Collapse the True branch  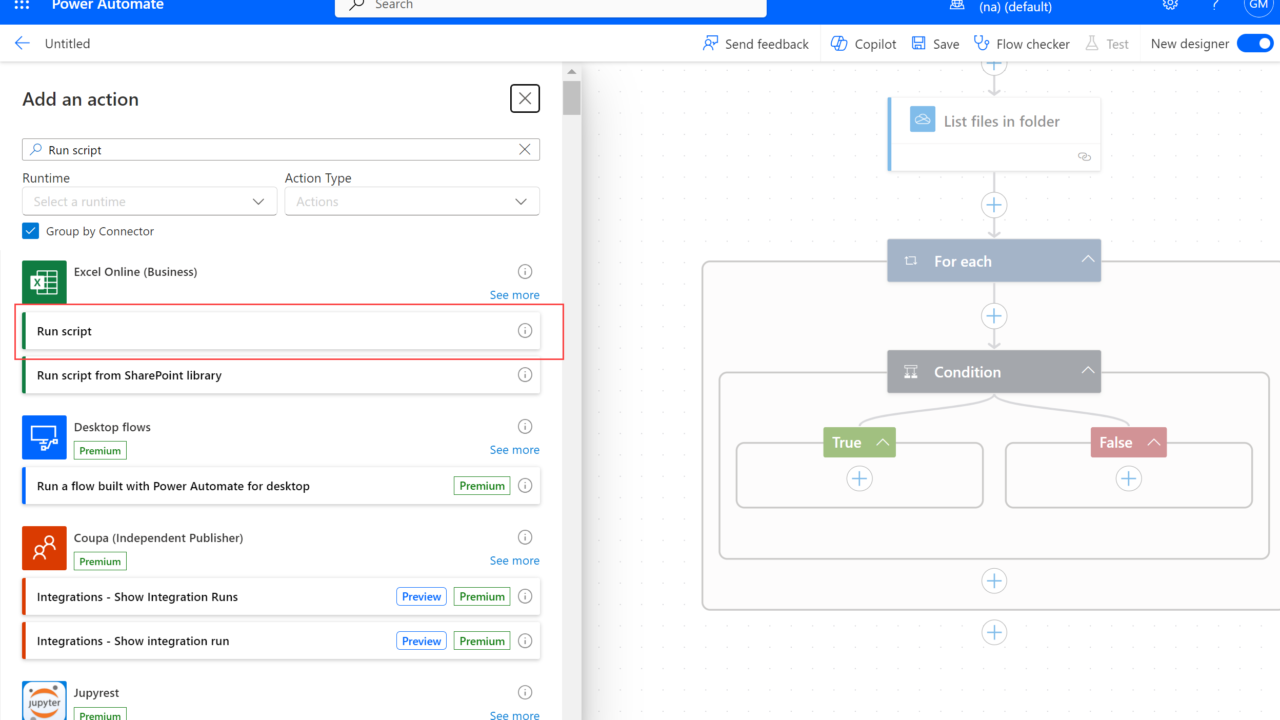tap(883, 442)
